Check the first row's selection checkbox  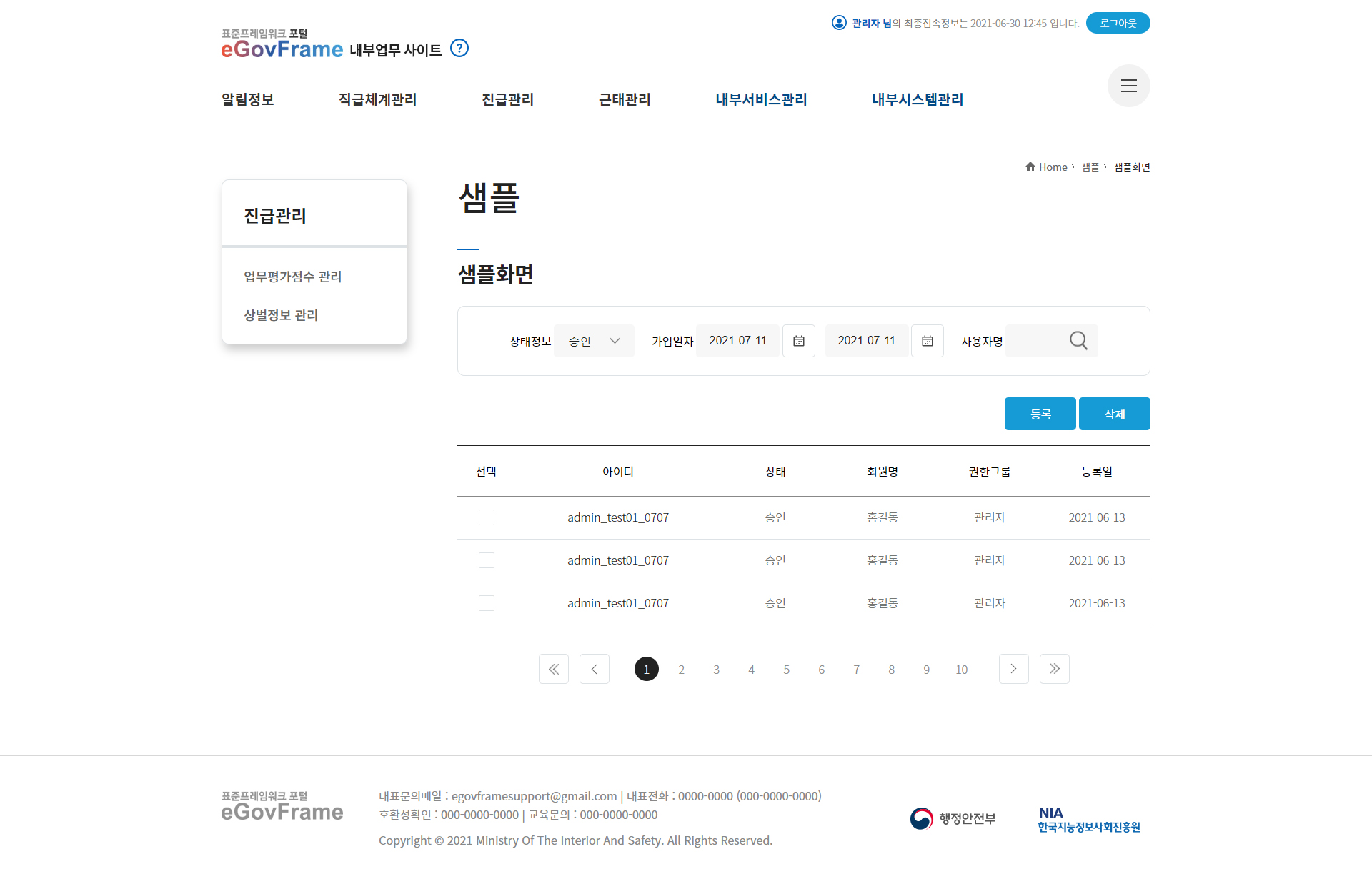coord(487,517)
